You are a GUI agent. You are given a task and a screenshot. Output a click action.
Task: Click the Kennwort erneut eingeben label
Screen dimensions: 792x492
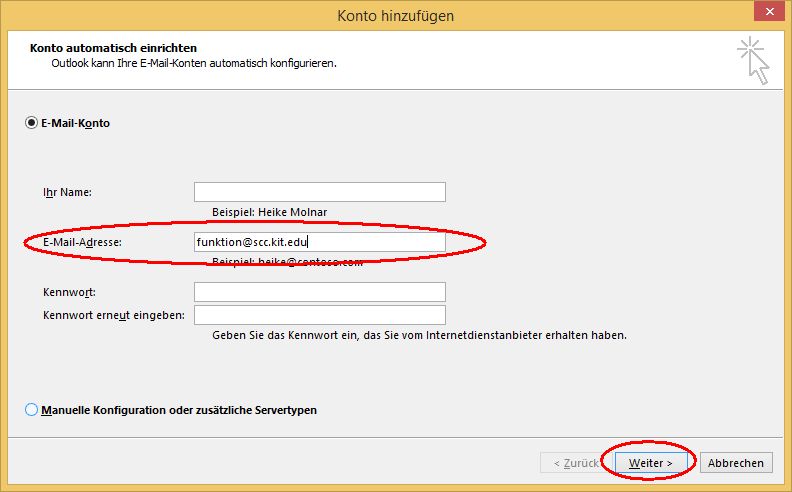click(x=113, y=316)
